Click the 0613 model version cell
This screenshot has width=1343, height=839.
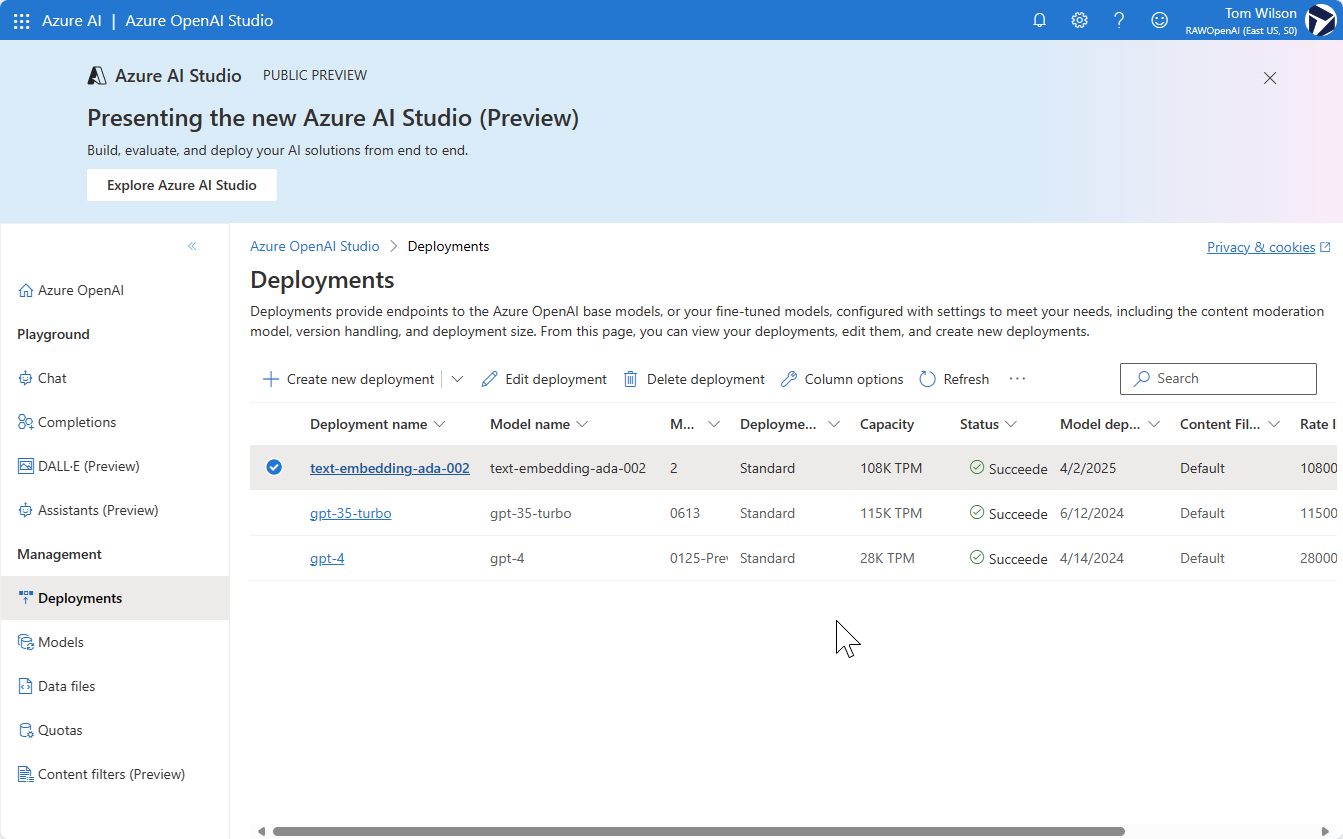click(685, 513)
